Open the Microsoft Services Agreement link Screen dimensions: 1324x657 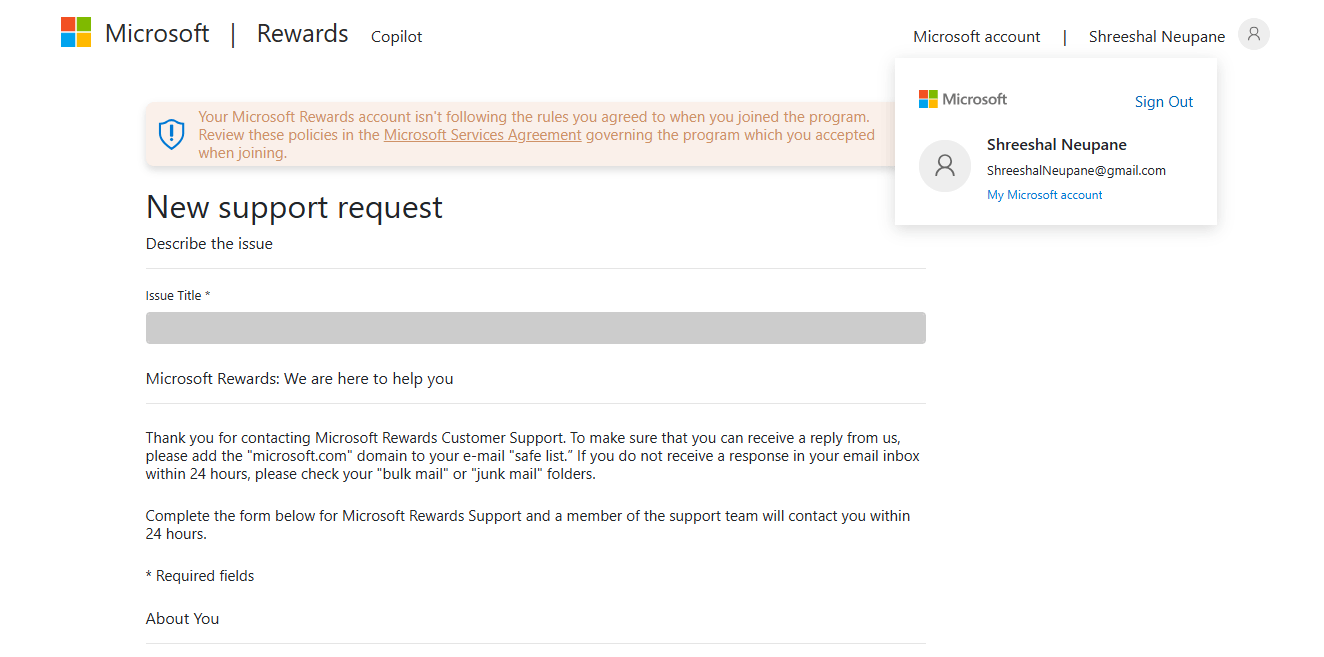(x=483, y=135)
